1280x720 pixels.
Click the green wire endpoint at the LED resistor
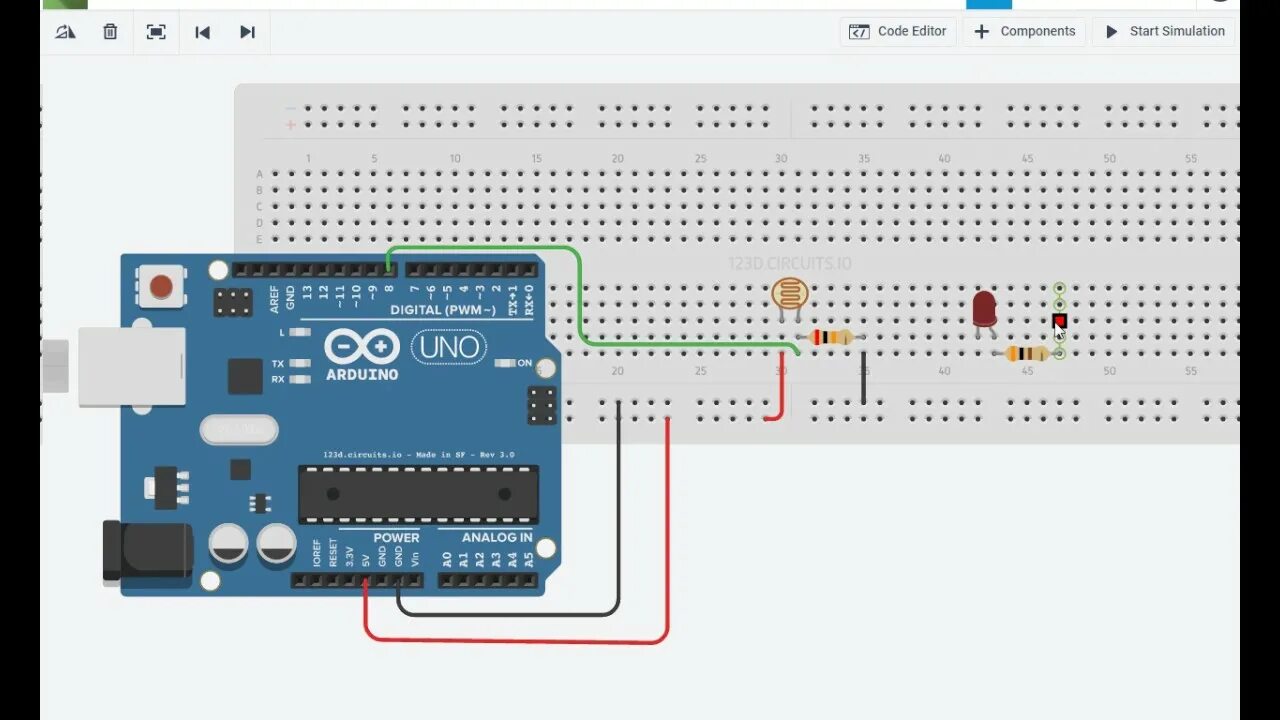tap(1059, 353)
